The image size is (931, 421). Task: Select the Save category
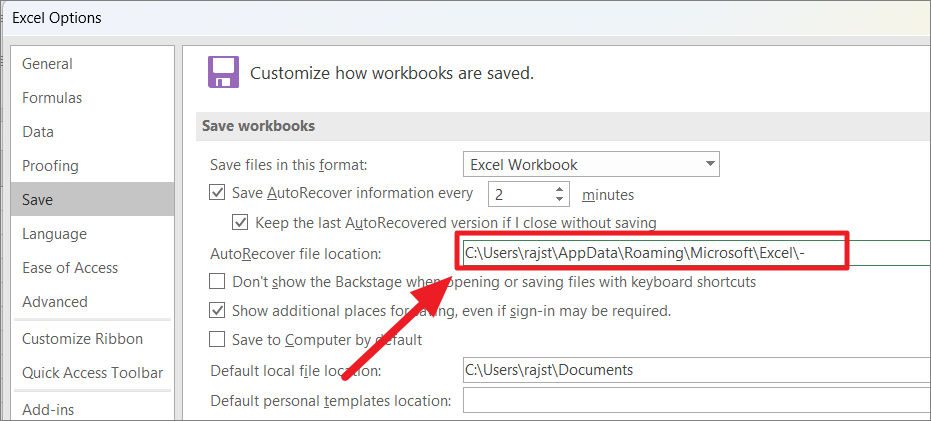[x=93, y=200]
